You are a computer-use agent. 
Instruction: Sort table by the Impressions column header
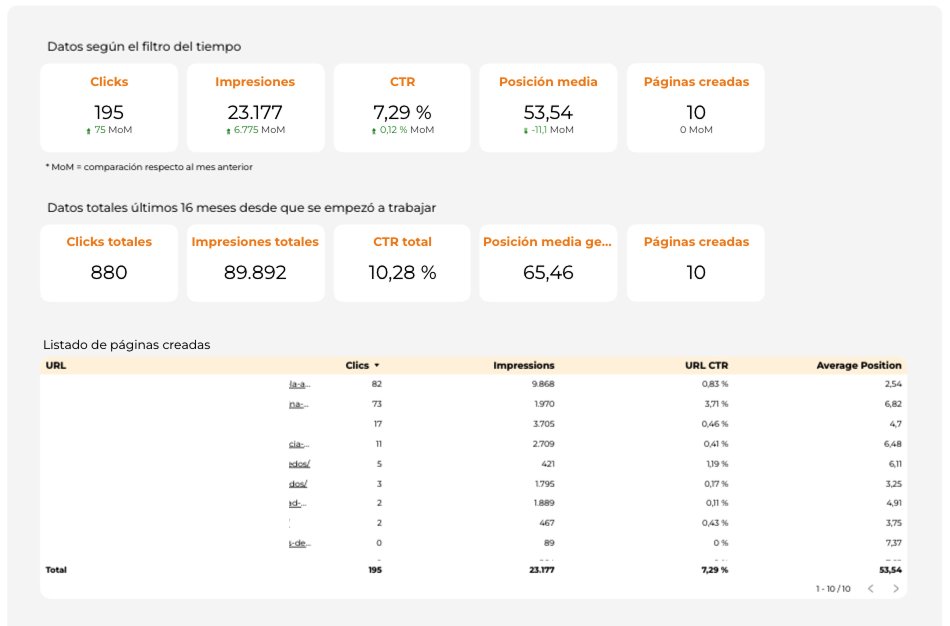[523, 366]
